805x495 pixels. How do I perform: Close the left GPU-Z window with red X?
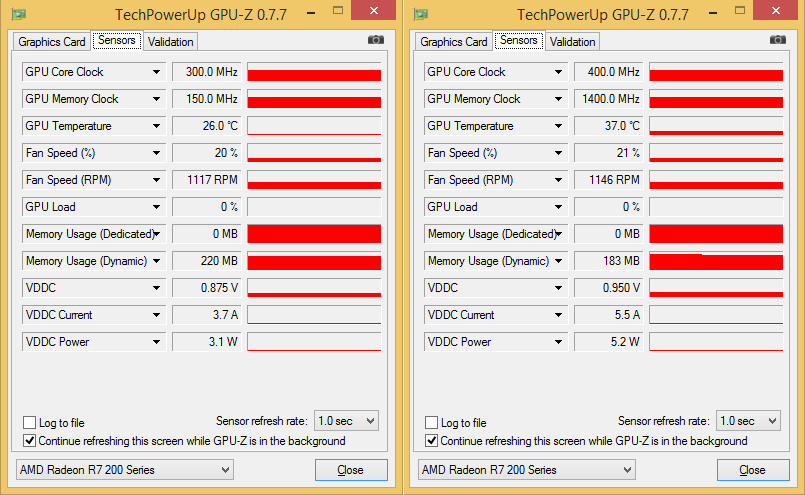(374, 10)
